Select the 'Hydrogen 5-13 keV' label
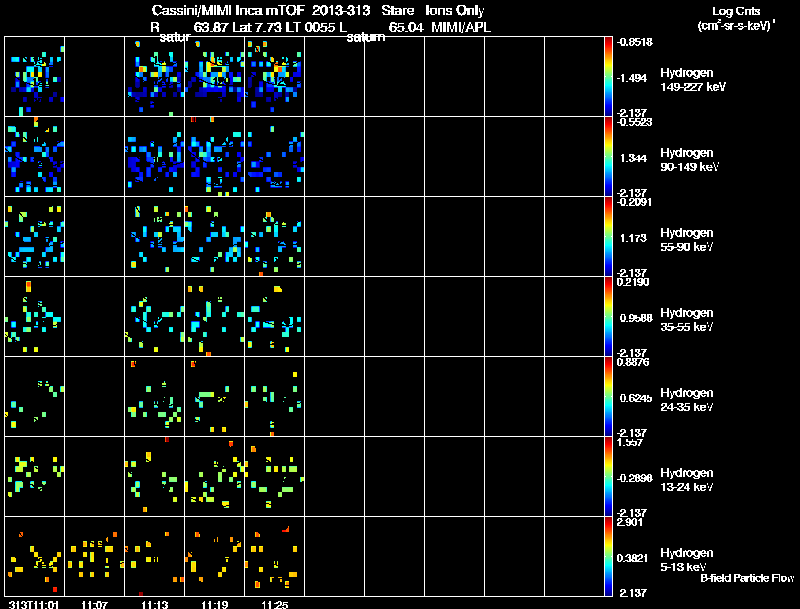 click(x=687, y=560)
